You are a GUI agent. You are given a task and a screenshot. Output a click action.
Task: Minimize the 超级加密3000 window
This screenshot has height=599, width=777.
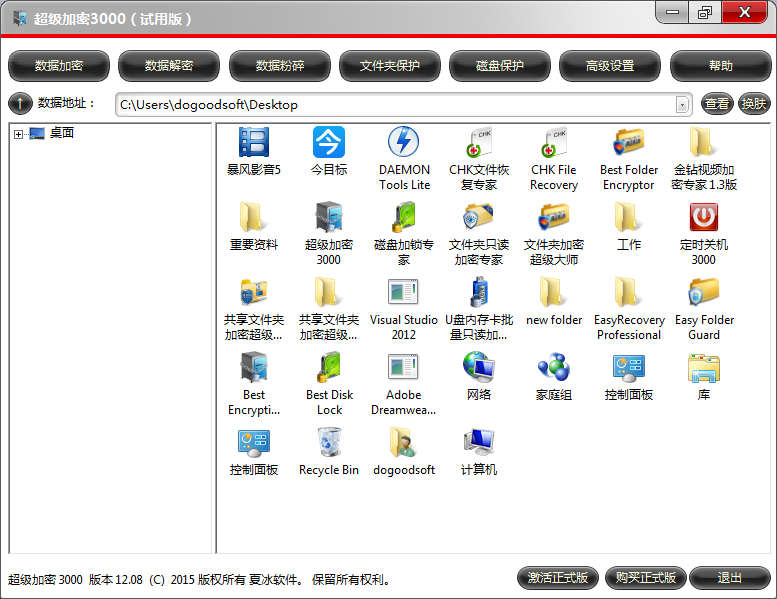tap(672, 12)
